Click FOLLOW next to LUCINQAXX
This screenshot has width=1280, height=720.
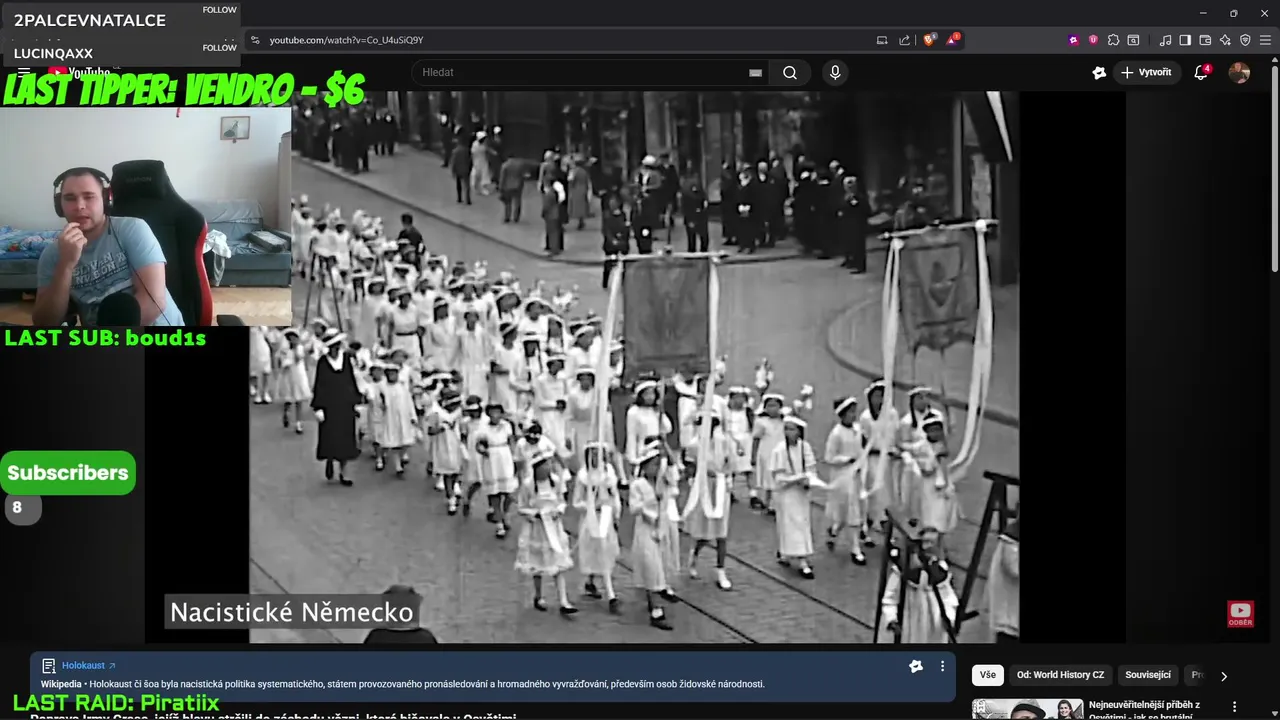coord(219,48)
